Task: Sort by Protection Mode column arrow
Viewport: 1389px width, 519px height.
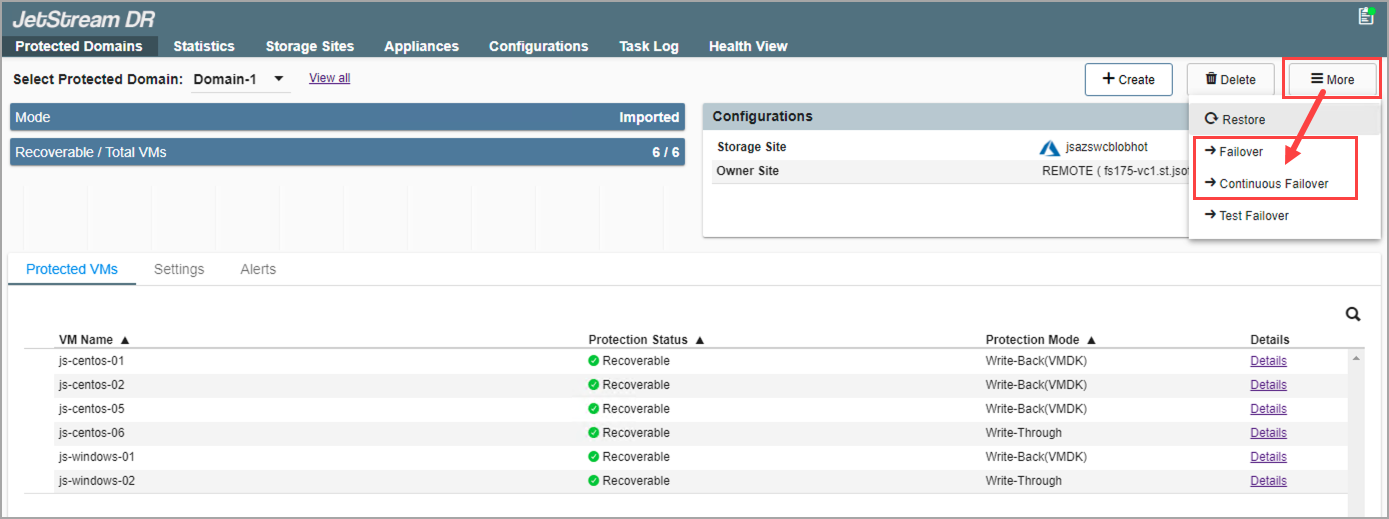Action: click(x=1091, y=340)
